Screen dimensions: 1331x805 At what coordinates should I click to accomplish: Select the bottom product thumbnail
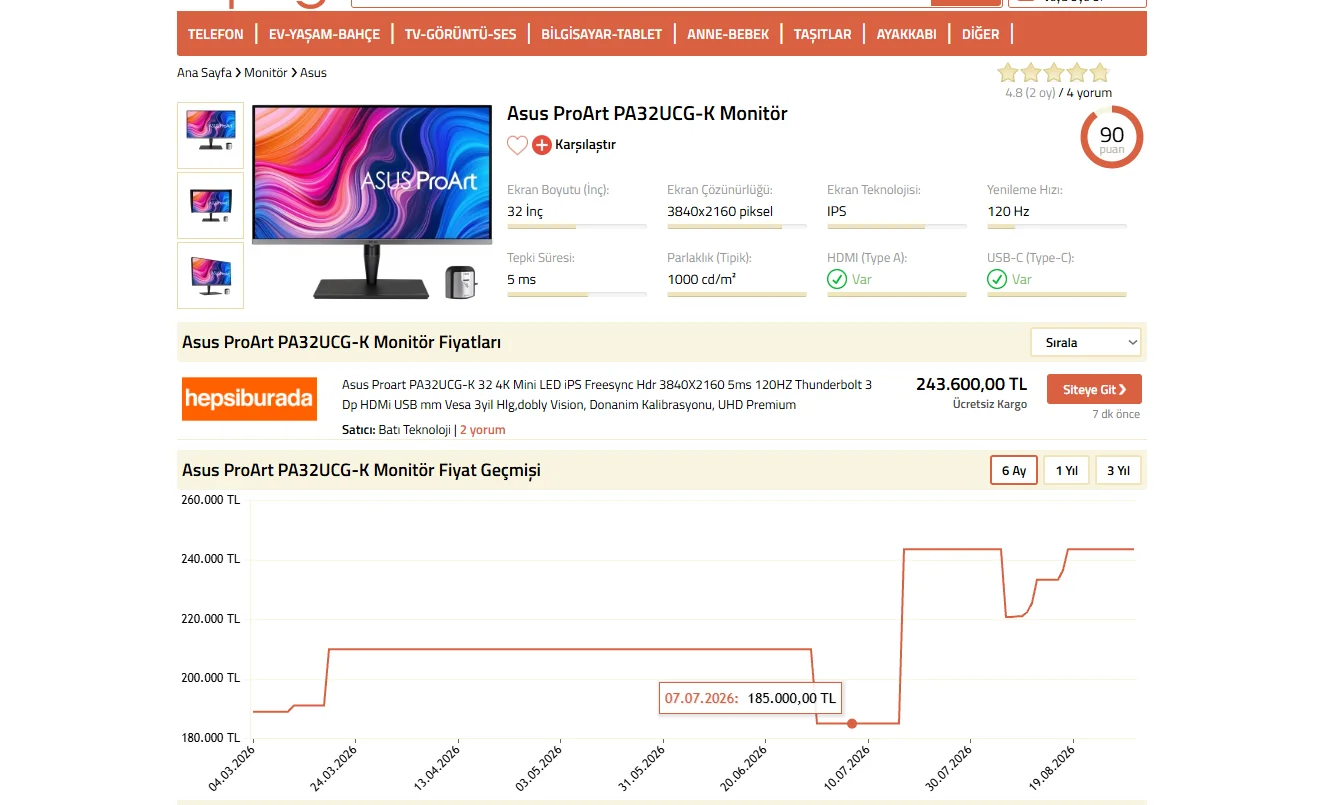(x=210, y=275)
